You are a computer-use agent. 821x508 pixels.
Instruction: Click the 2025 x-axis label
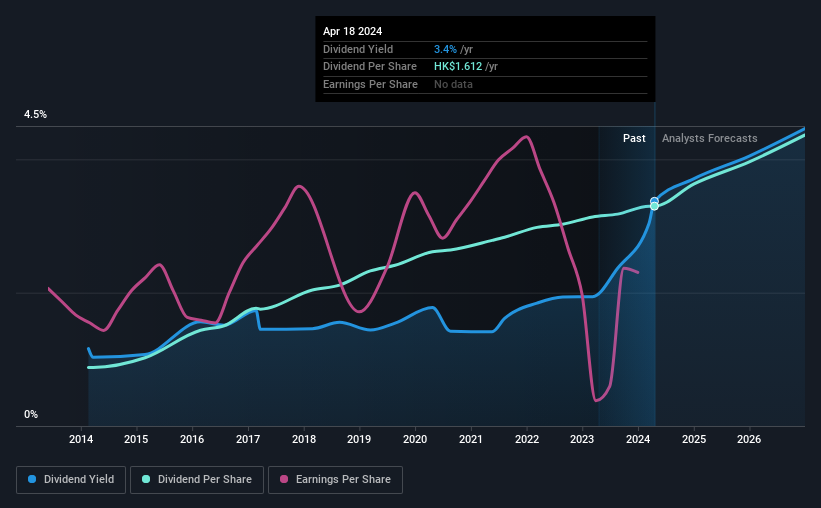click(694, 439)
